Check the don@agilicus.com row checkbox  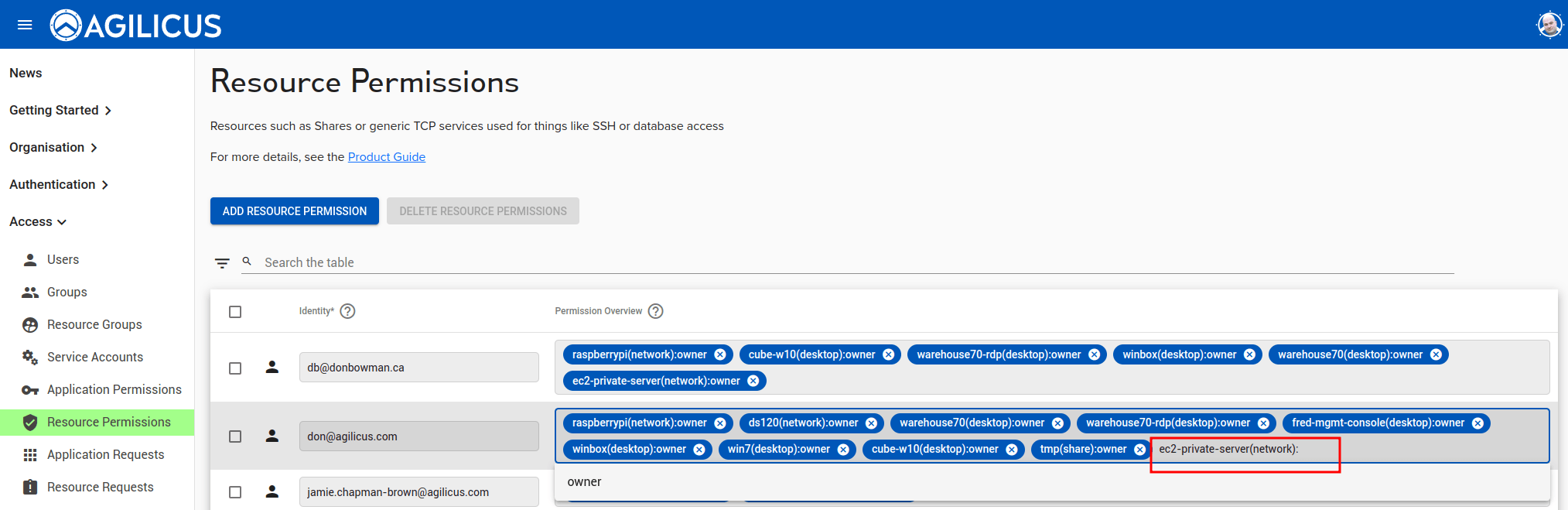235,436
